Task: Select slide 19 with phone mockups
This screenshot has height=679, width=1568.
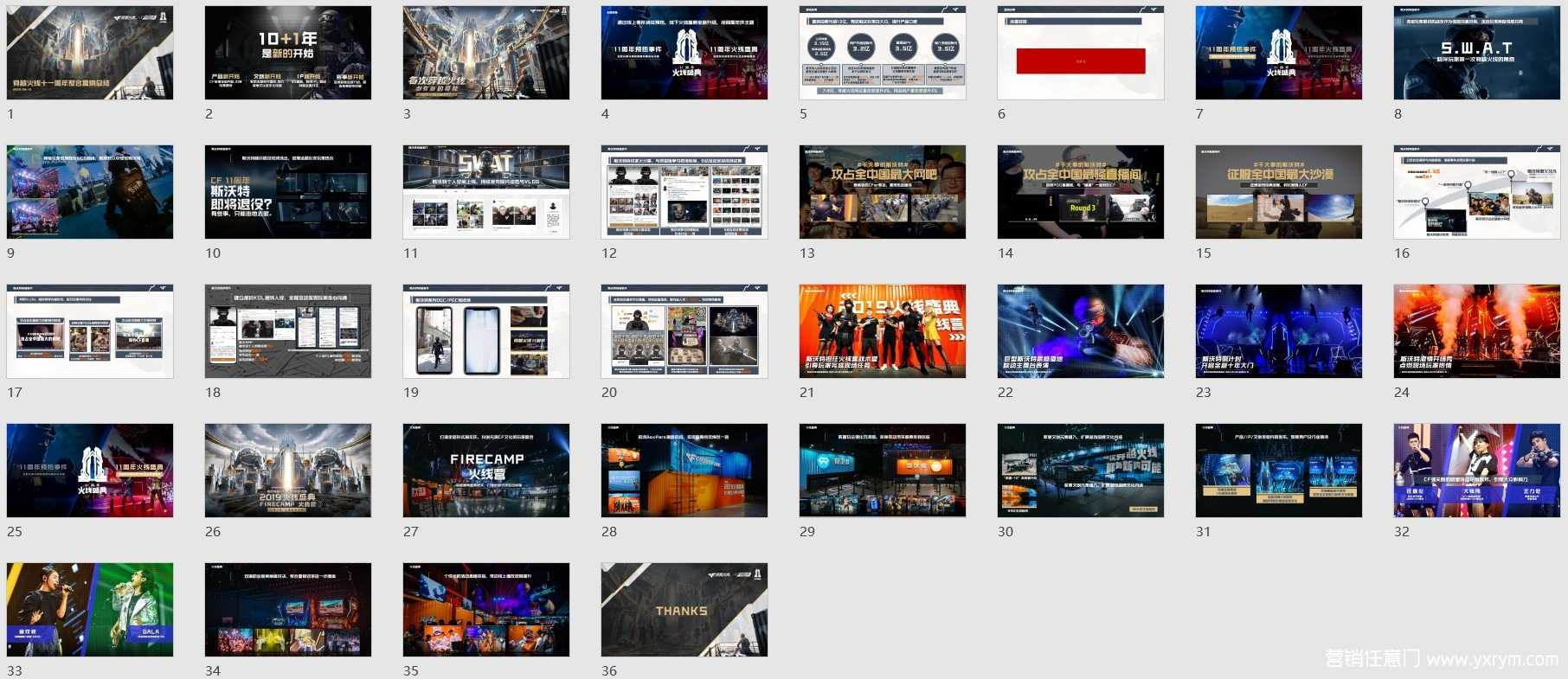Action: 486,331
